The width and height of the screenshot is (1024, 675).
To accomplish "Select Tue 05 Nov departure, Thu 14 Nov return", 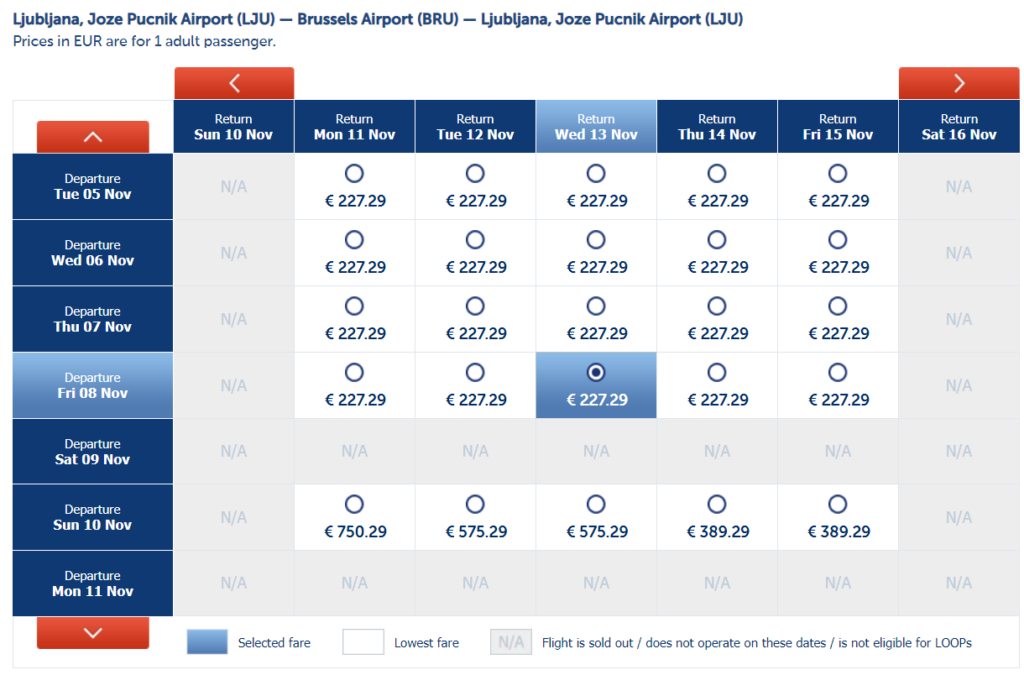I will point(717,174).
